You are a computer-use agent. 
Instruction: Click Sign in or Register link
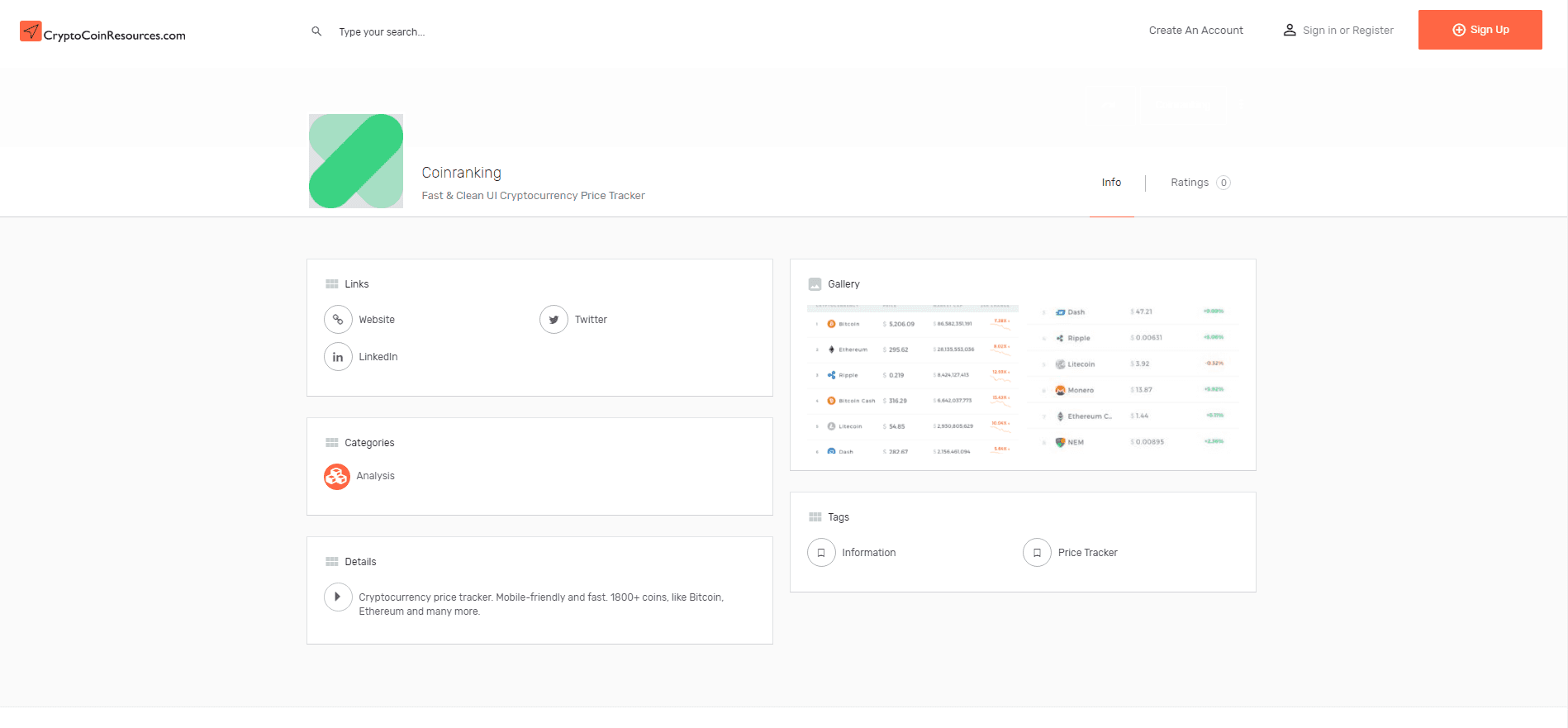click(x=1347, y=31)
